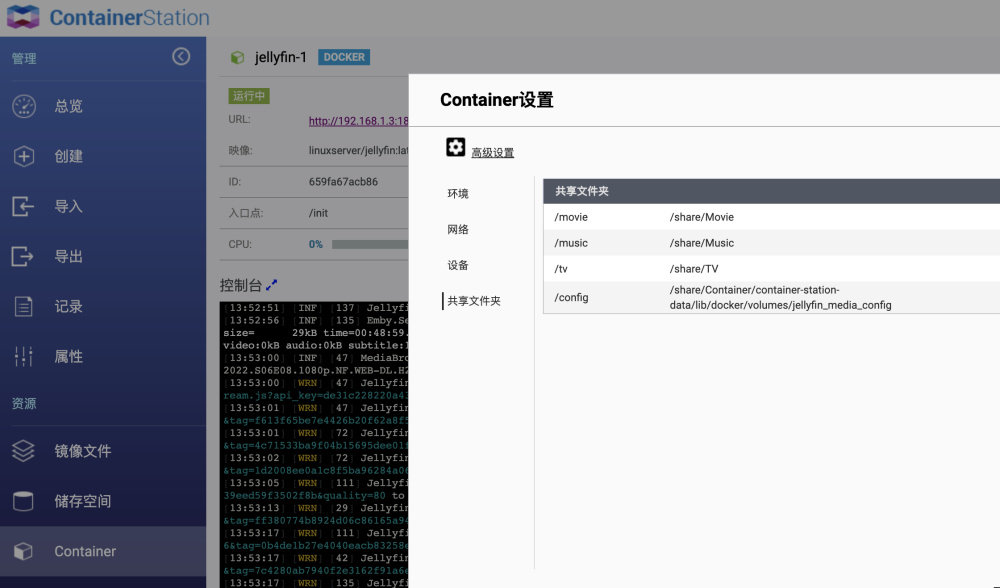Image resolution: width=1000 pixels, height=588 pixels.
Task: Open the 镜像文件 images icon
Action: coord(24,451)
